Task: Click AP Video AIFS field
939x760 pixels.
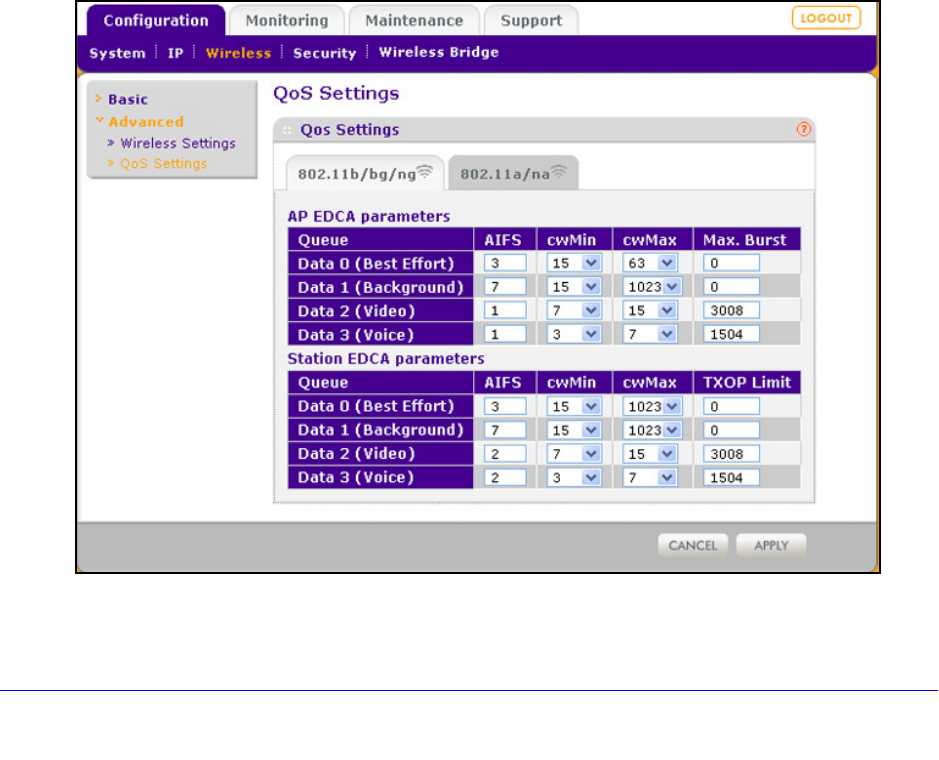Action: point(505,310)
